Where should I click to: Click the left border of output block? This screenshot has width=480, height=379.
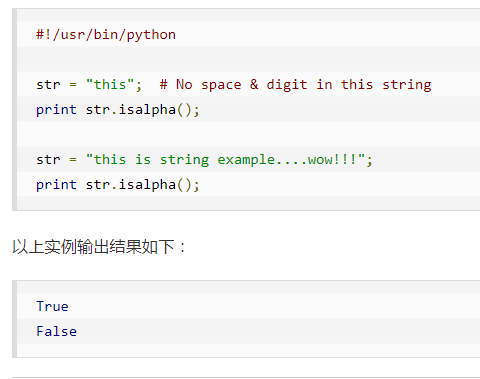[14, 319]
